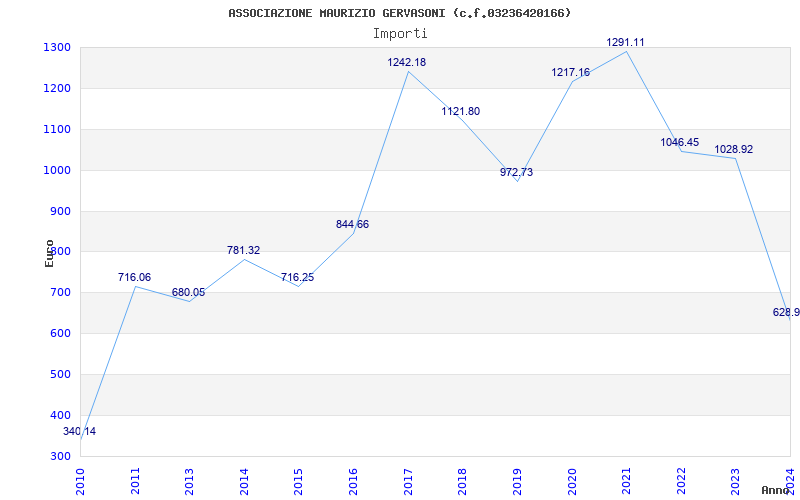This screenshot has height=500, width=800.
Task: Select the 716.06 data label
Action: tap(135, 278)
